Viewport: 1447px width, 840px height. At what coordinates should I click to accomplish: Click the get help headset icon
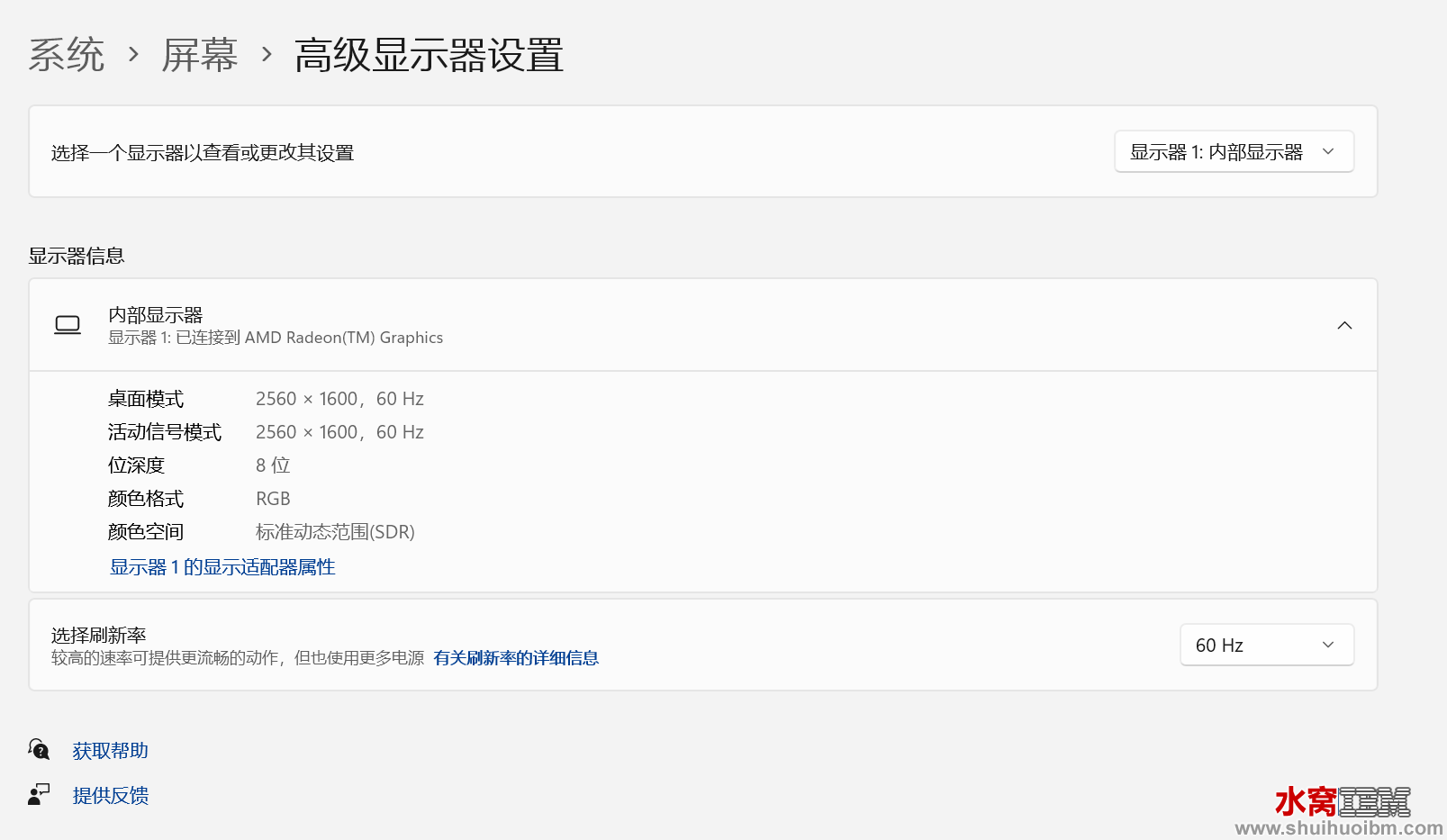39,749
